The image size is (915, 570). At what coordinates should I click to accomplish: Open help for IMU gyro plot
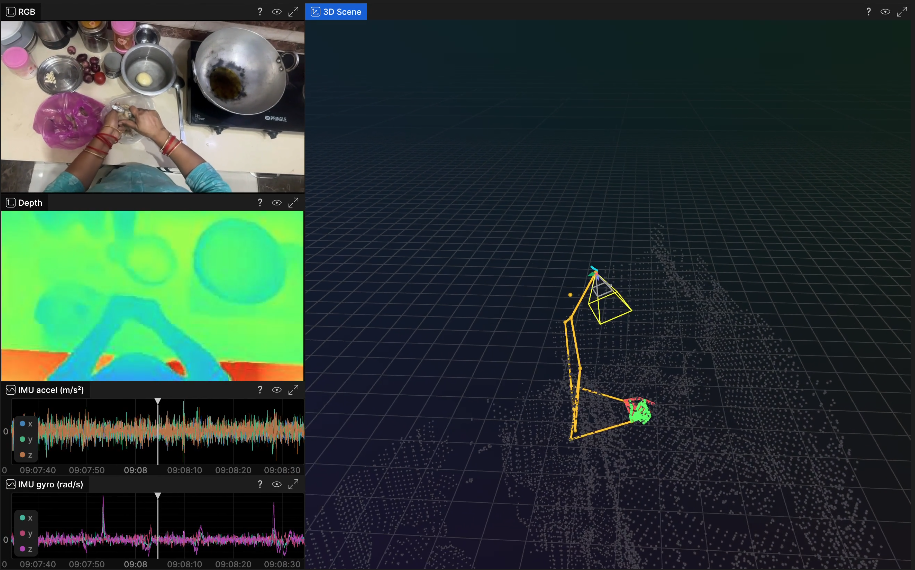(x=260, y=484)
